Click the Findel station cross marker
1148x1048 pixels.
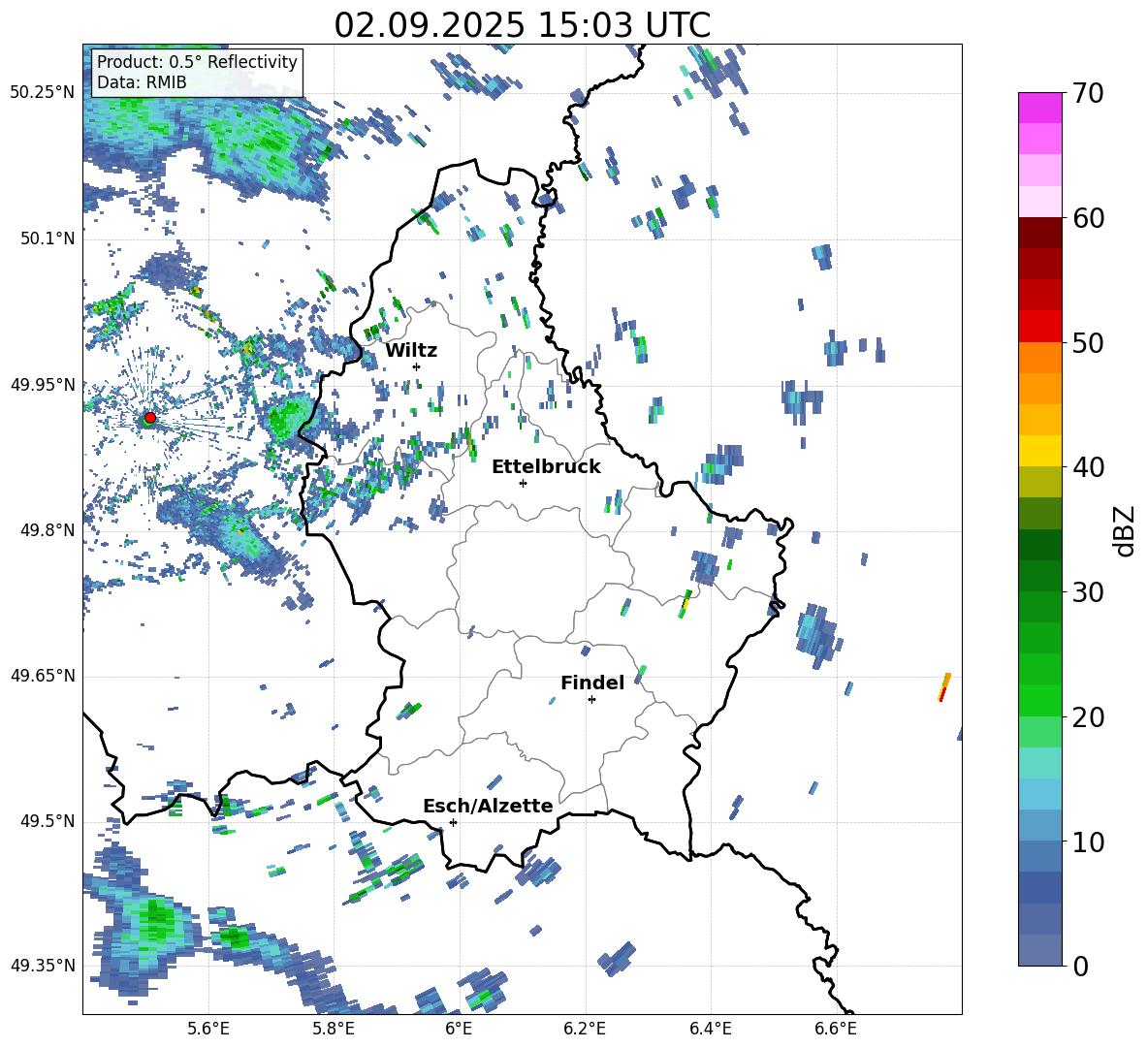pyautogui.click(x=591, y=700)
